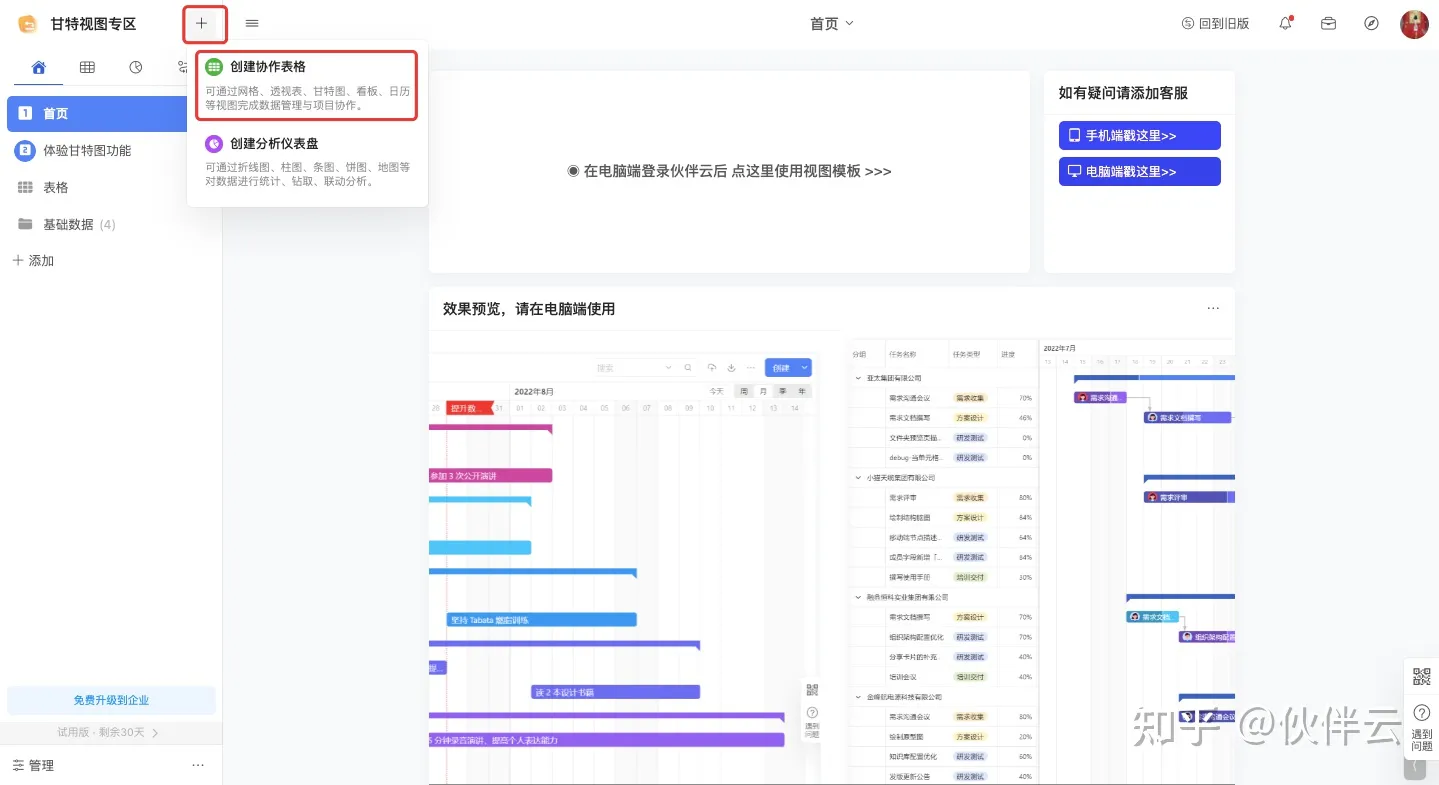
Task: Switch to the table grid tab icon
Action: click(88, 67)
